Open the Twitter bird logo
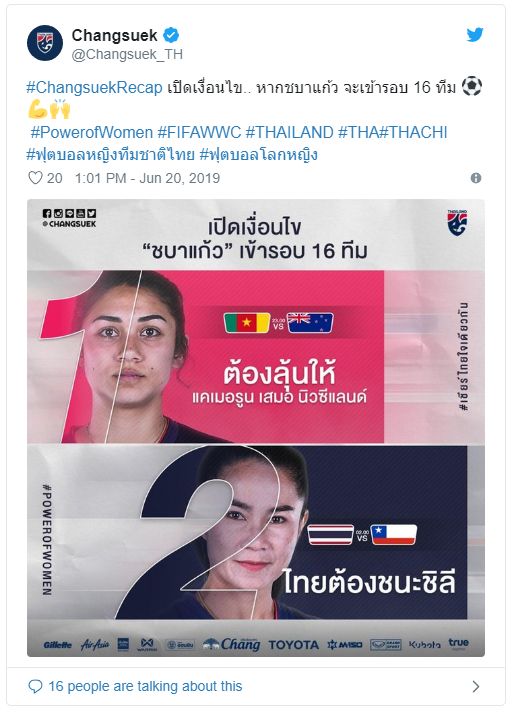The width and height of the screenshot is (512, 715). (475, 34)
